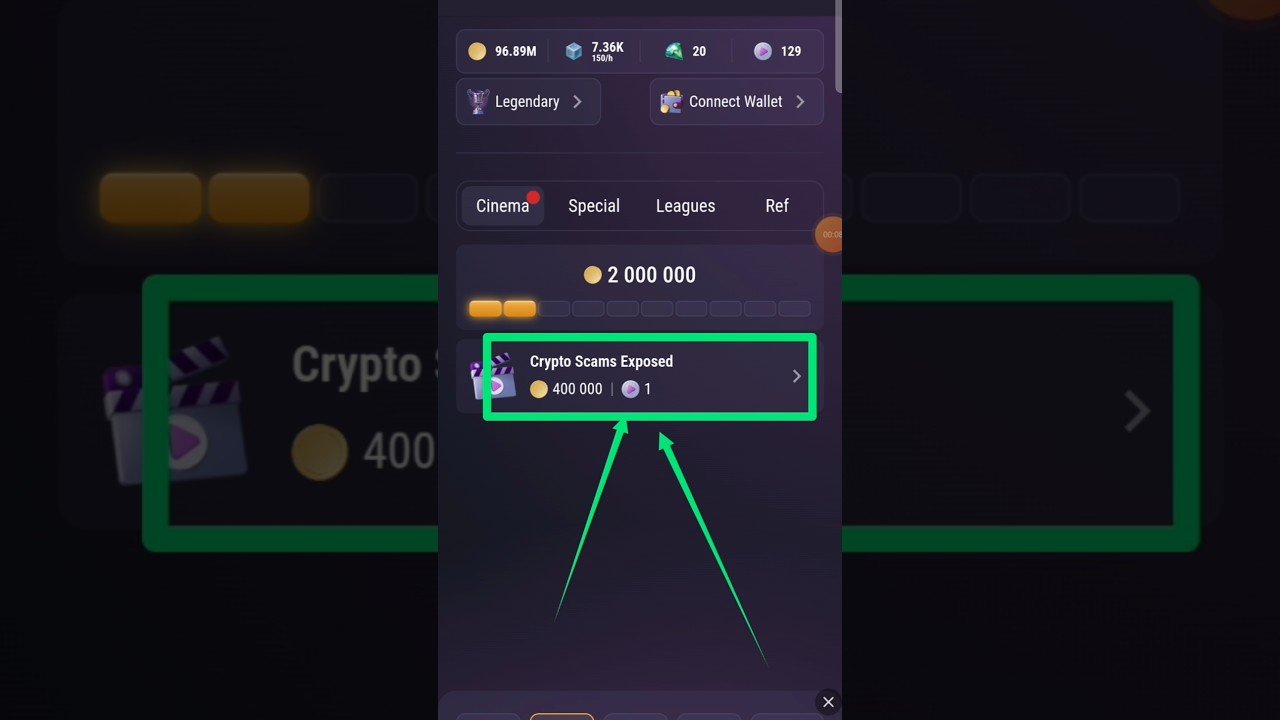
Task: Tap the Connect Wallet chest icon
Action: [x=671, y=101]
